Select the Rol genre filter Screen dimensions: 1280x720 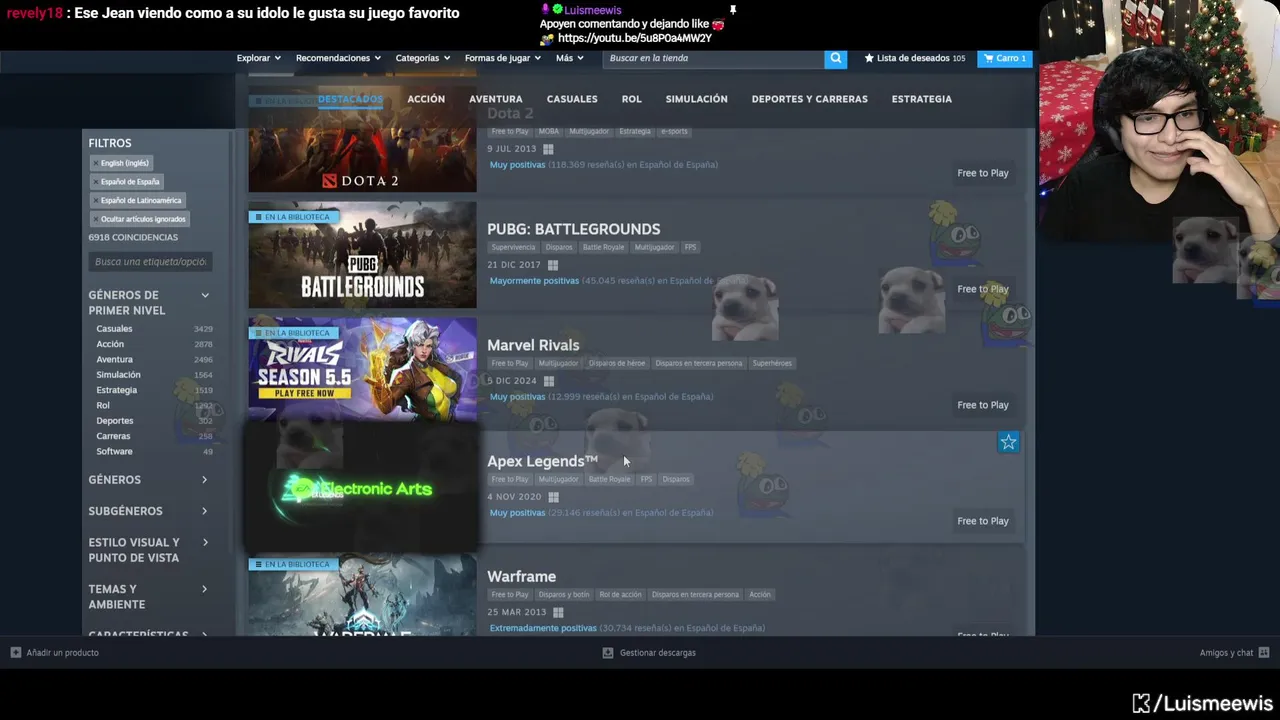click(103, 405)
